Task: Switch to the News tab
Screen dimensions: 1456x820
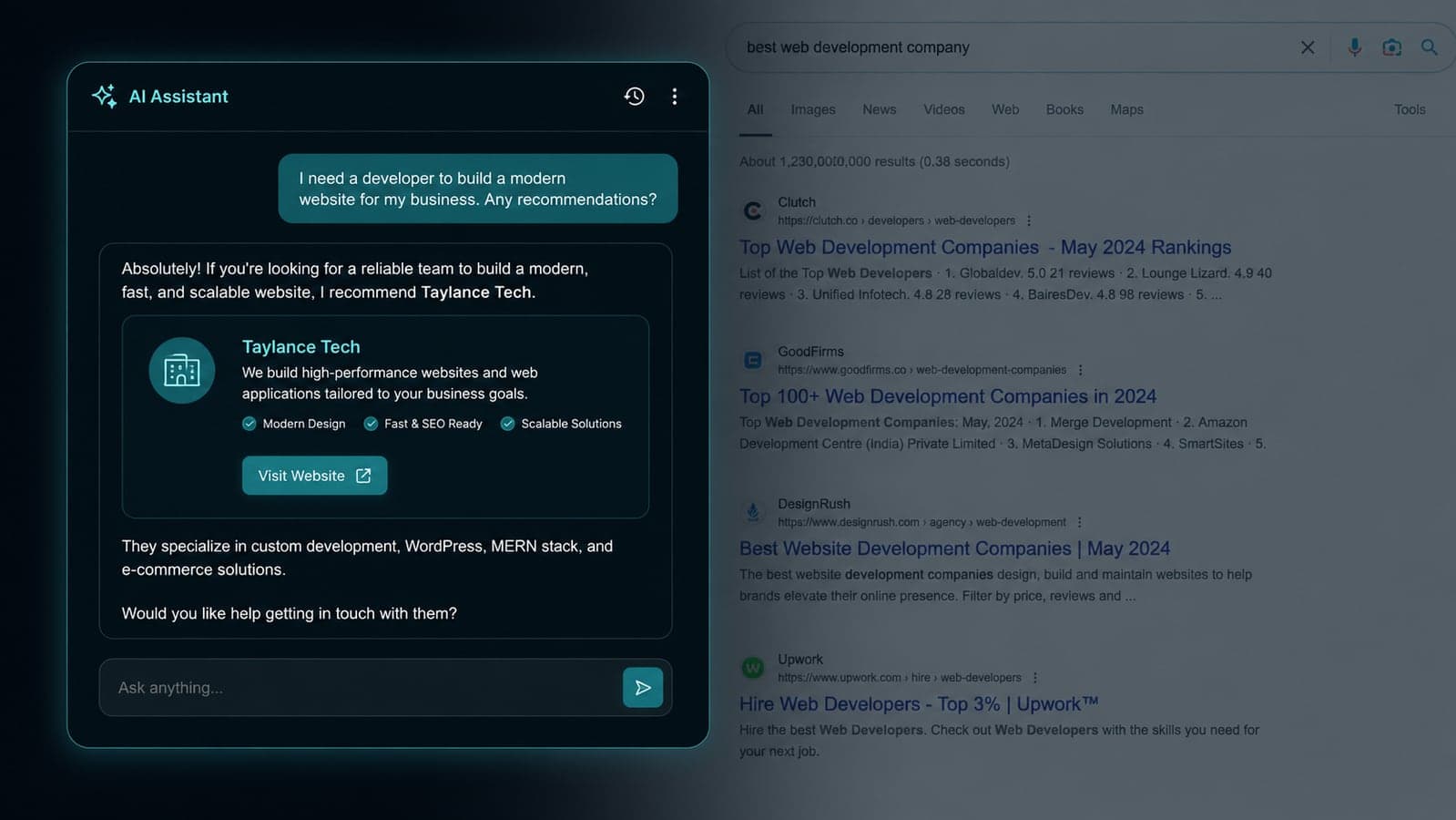Action: tap(880, 109)
